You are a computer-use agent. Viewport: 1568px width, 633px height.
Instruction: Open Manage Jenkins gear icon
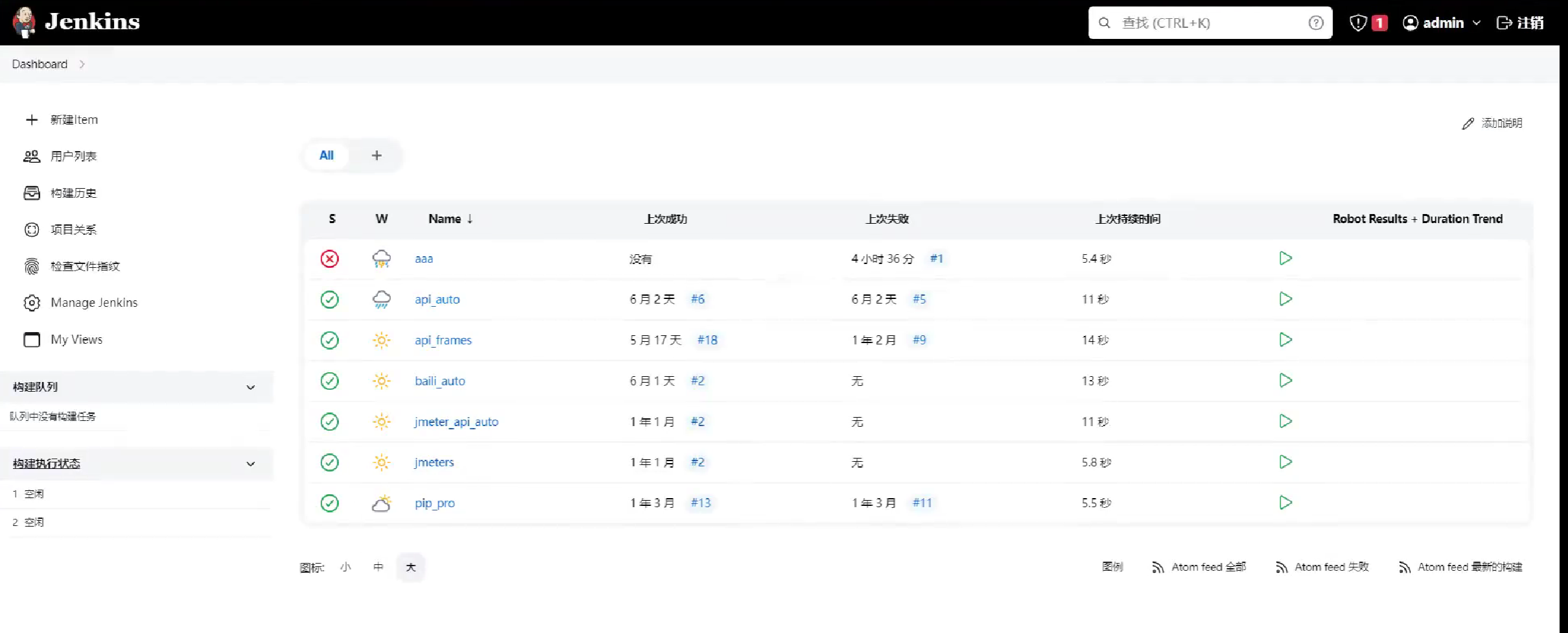[32, 303]
